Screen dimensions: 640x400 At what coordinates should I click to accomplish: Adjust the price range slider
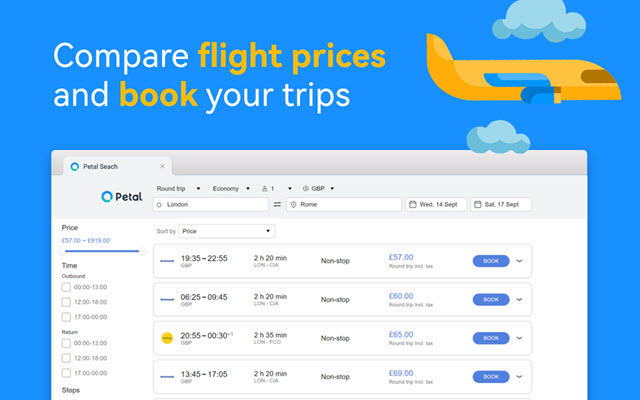pos(142,251)
